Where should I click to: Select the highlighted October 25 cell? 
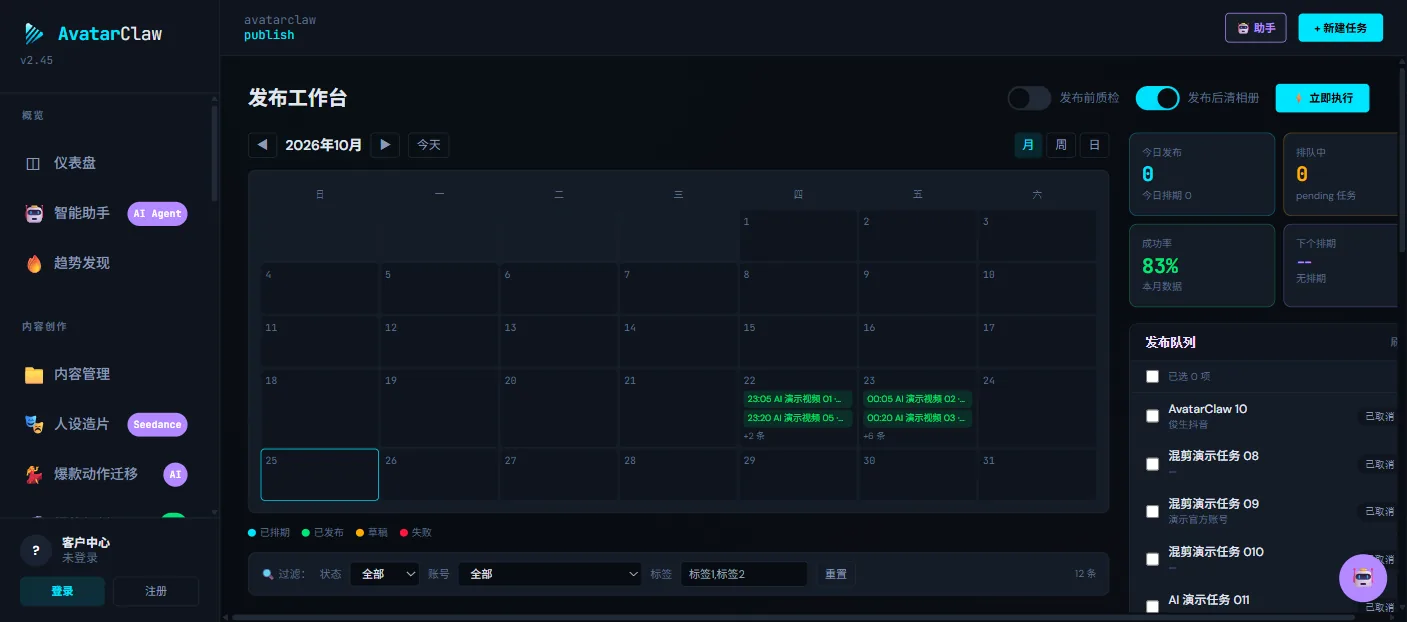click(x=320, y=474)
